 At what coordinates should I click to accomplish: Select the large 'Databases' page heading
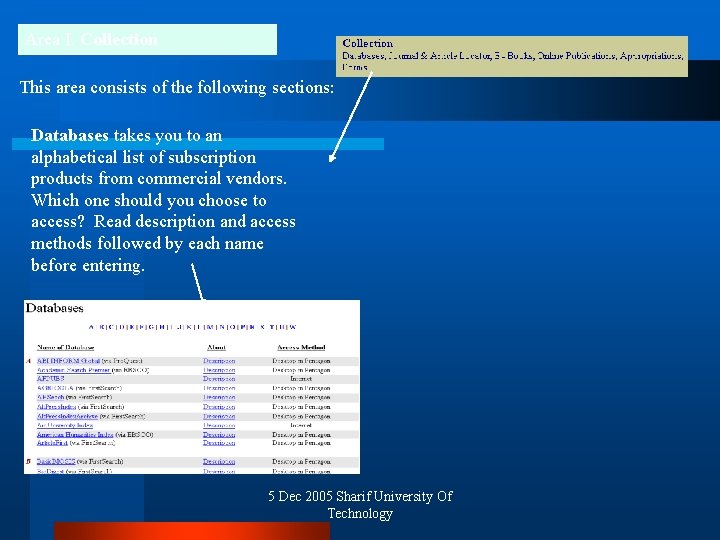pyautogui.click(x=55, y=308)
